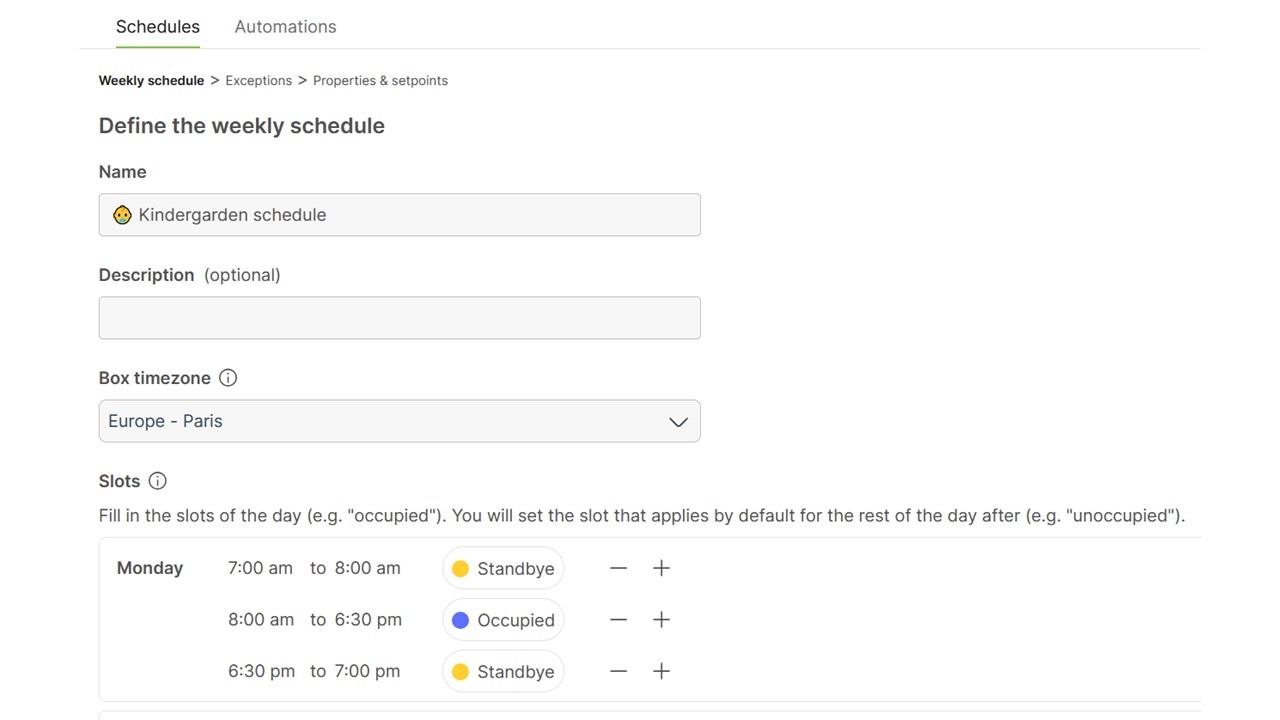
Task: Click the blue Occupied color dot
Action: click(x=460, y=620)
